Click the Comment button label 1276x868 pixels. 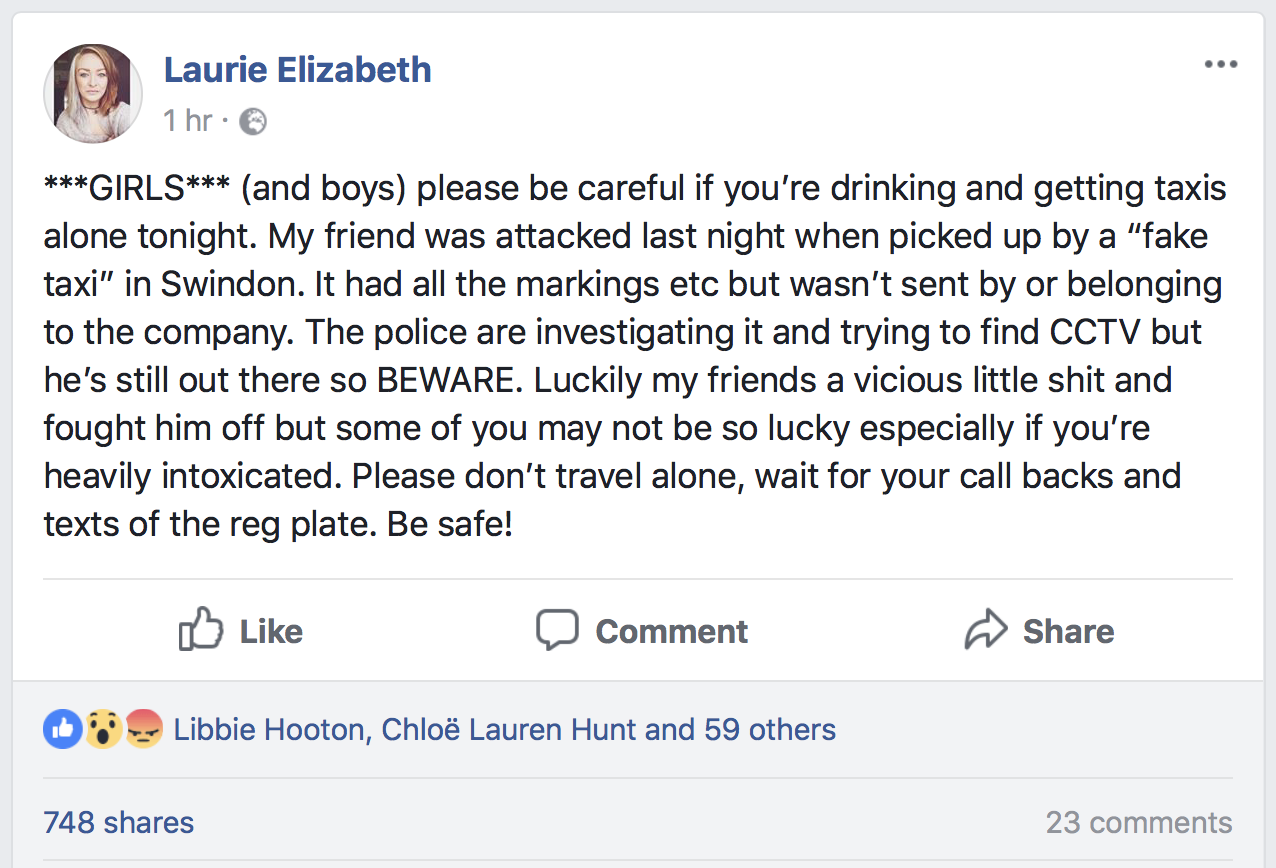(671, 631)
